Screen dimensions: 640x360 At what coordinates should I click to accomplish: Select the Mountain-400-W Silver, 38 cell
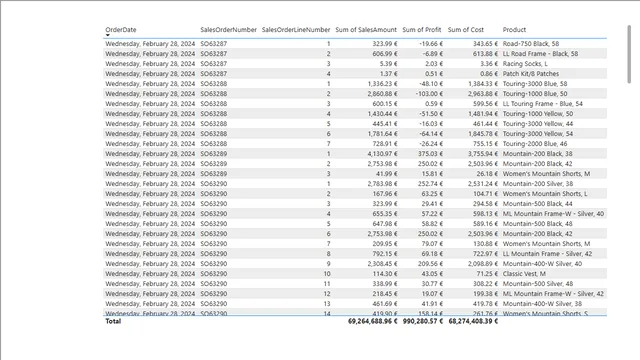[542, 304]
